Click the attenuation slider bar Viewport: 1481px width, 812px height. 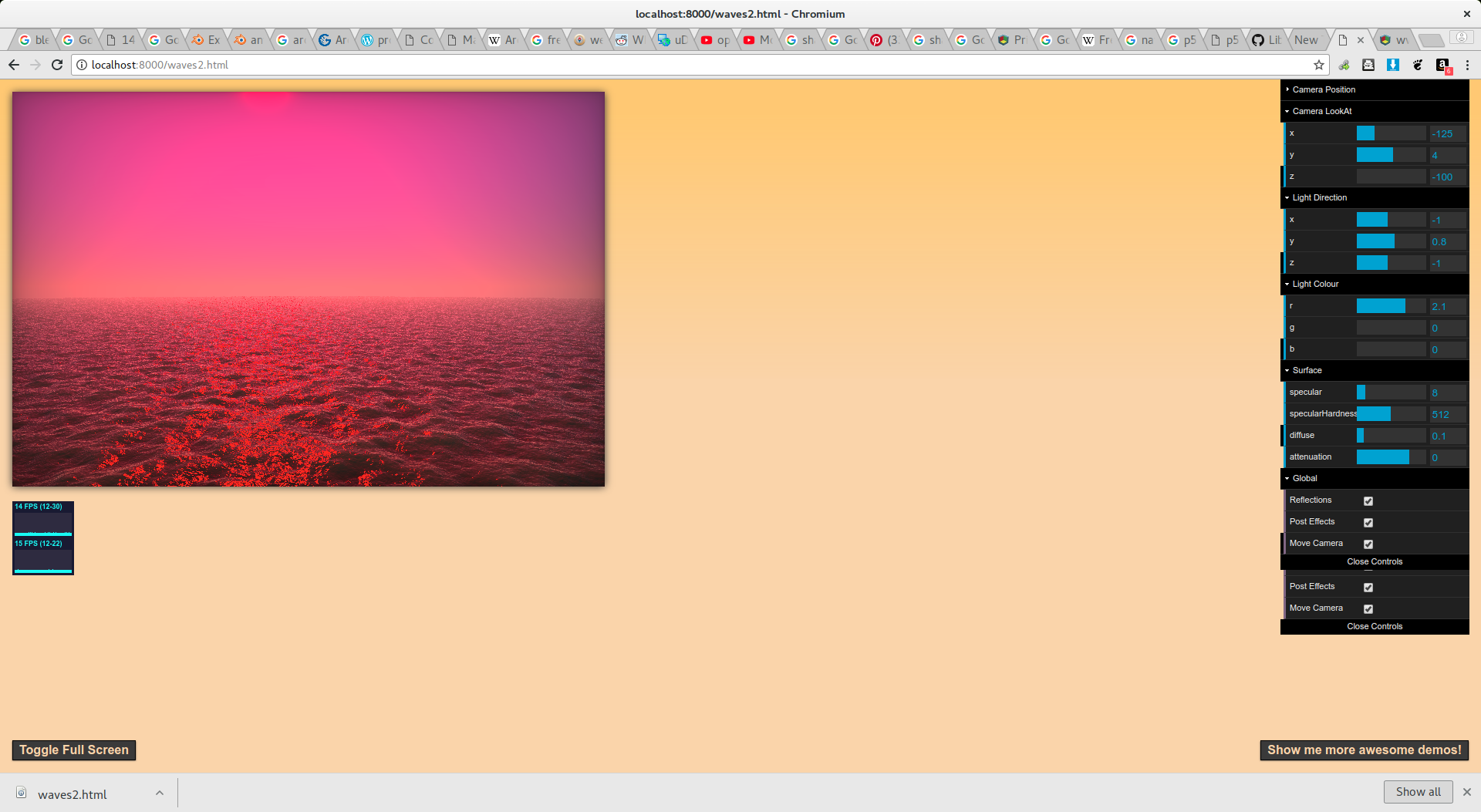coord(1391,457)
